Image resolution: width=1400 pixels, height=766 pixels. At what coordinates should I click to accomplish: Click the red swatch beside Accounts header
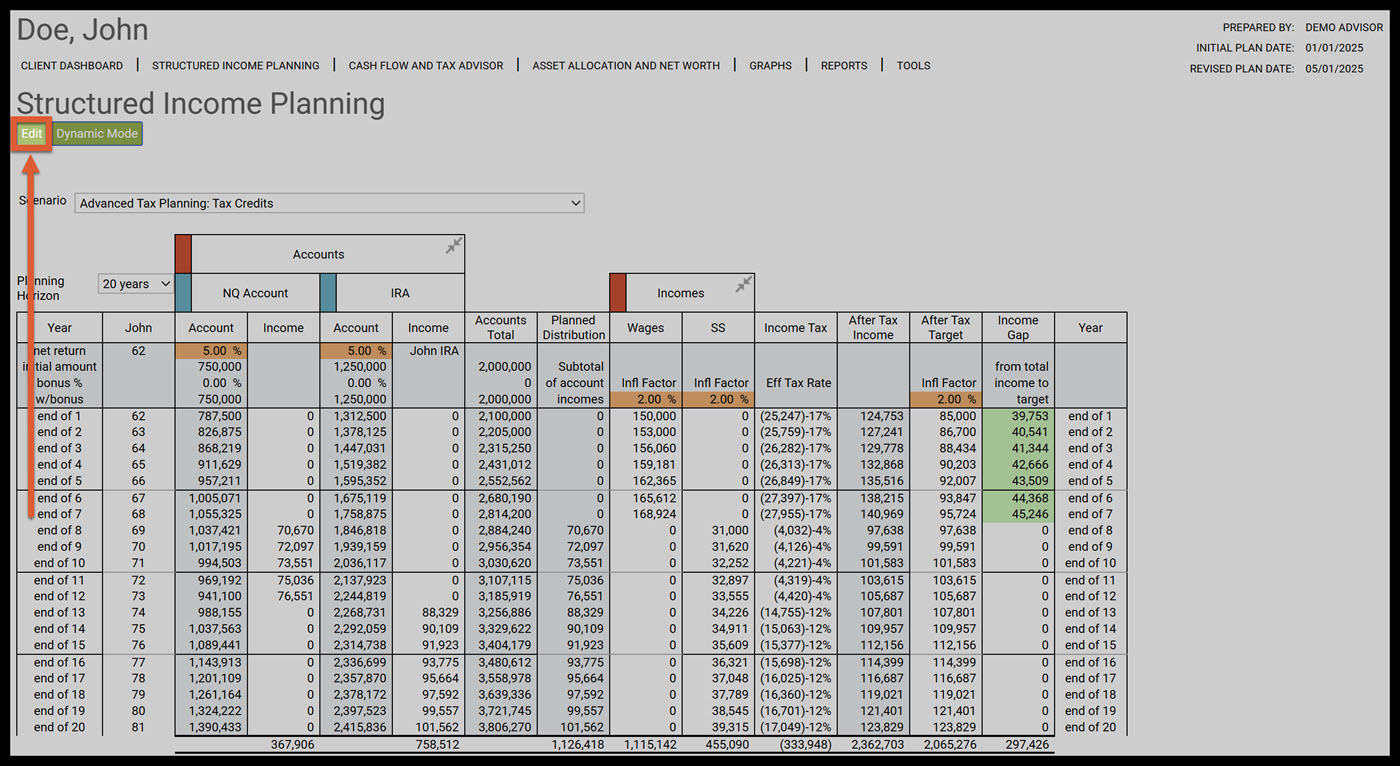(x=183, y=254)
